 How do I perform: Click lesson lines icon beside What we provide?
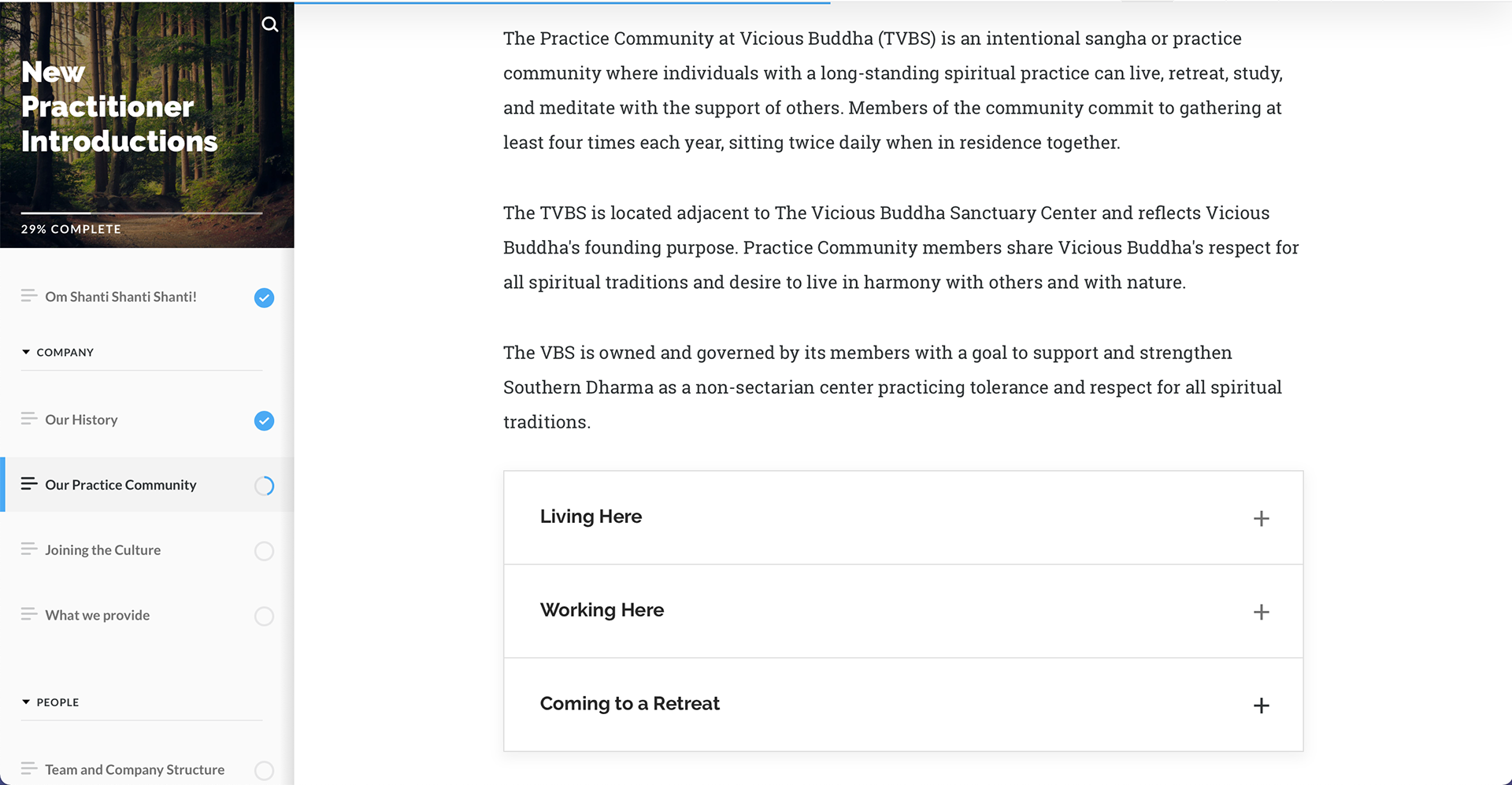[x=29, y=614]
